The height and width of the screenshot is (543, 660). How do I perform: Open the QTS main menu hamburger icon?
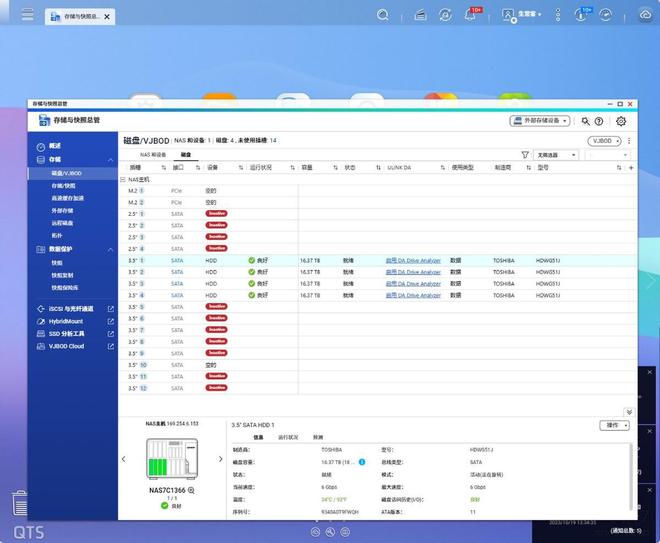click(27, 16)
